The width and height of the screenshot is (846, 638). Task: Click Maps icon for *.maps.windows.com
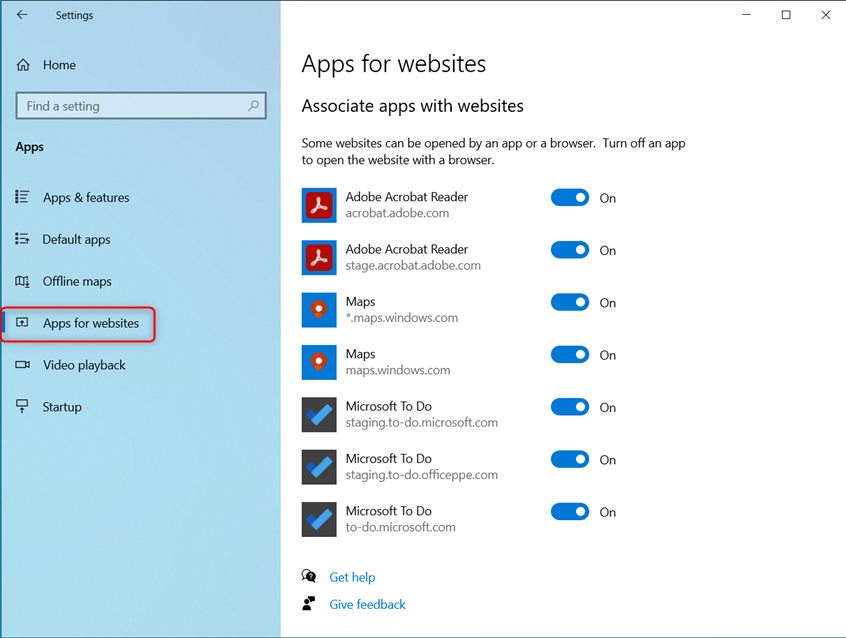tap(319, 310)
